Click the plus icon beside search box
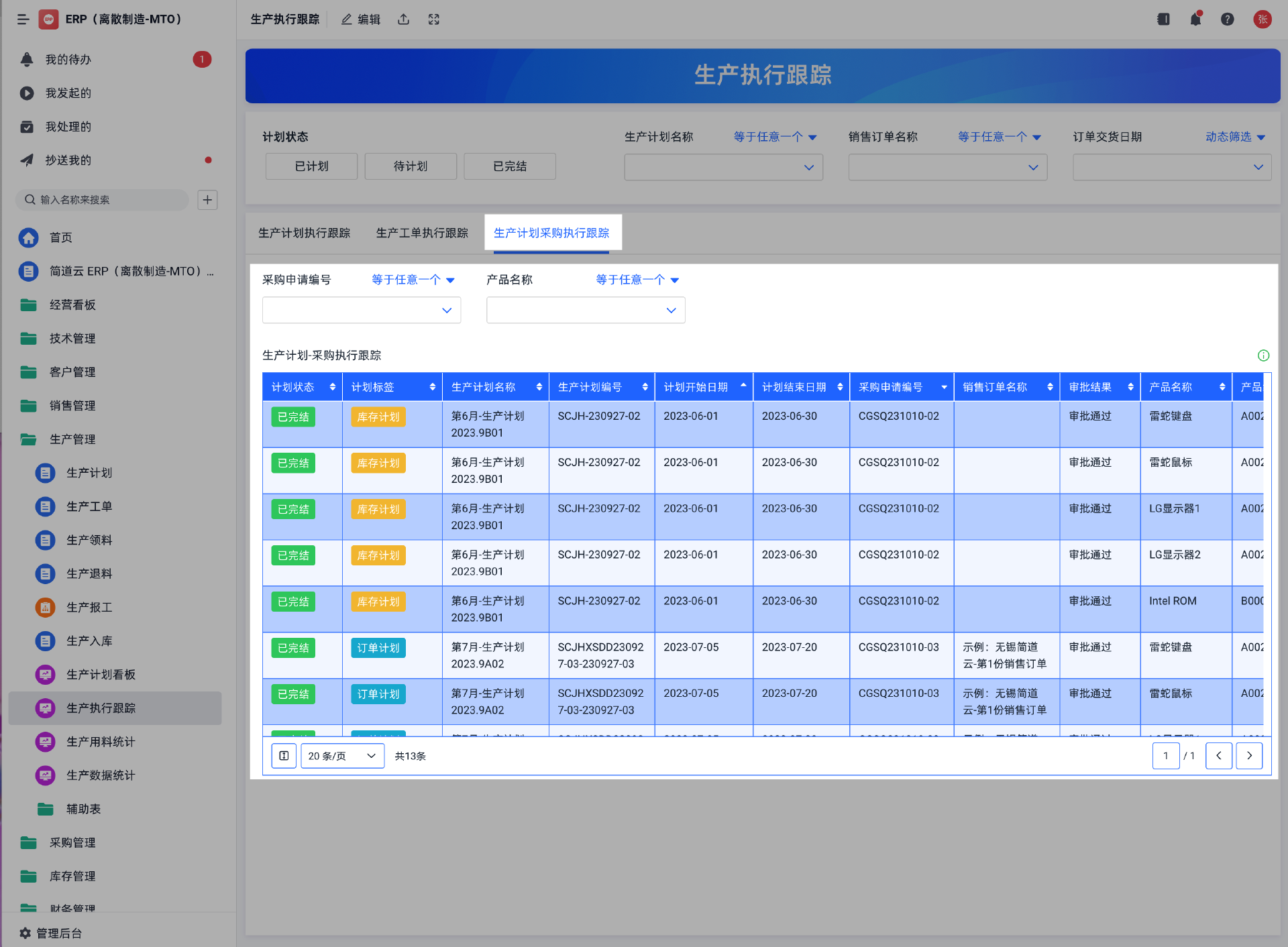Screen dimensions: 1288x947 coord(207,200)
